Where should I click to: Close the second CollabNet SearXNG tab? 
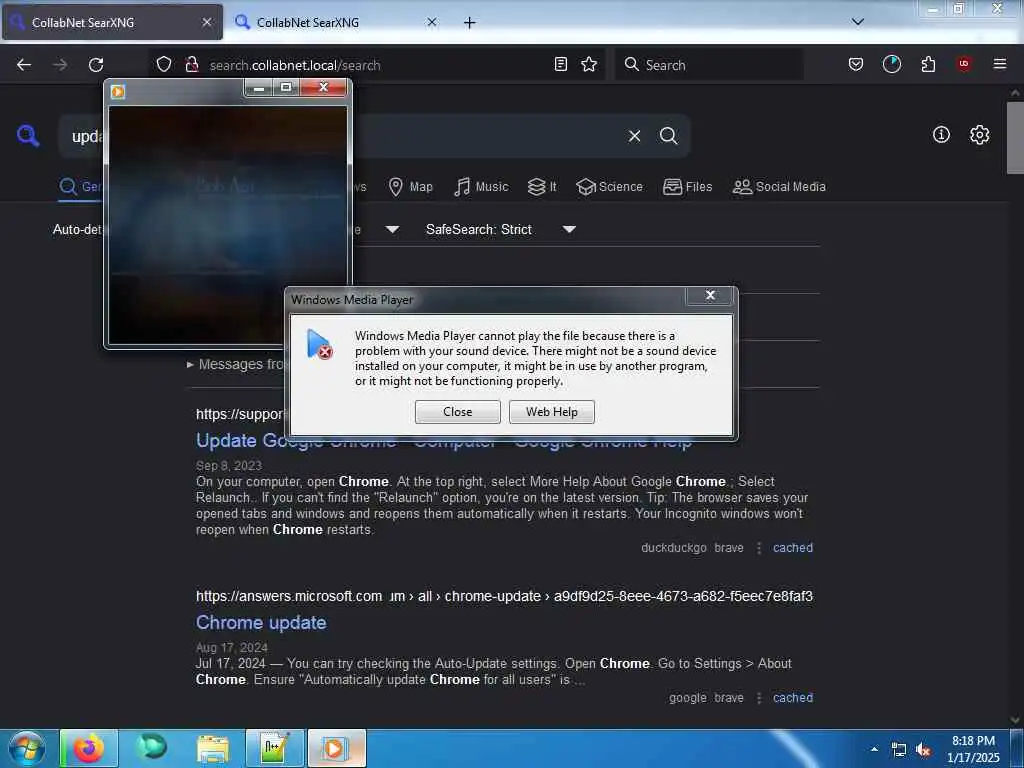(x=432, y=22)
